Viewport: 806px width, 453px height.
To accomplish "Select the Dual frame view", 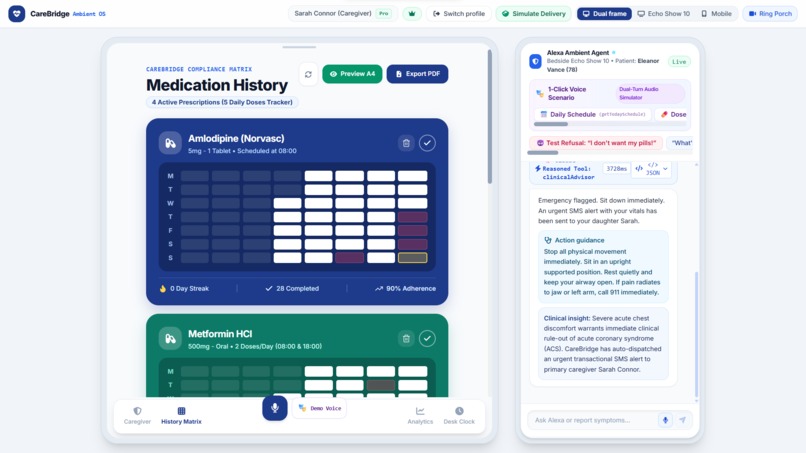I will pos(604,14).
